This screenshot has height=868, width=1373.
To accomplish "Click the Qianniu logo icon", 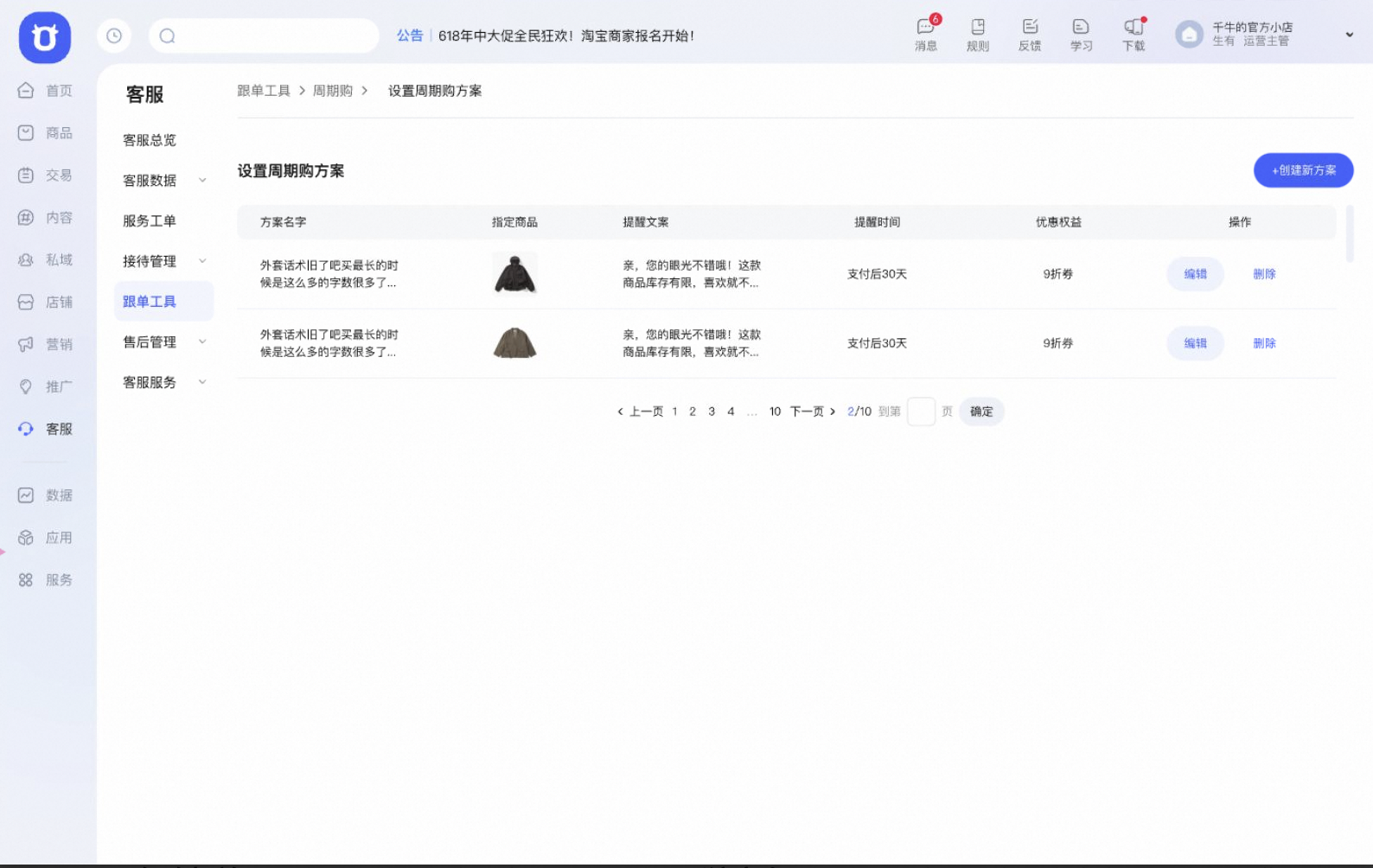I will [x=45, y=37].
